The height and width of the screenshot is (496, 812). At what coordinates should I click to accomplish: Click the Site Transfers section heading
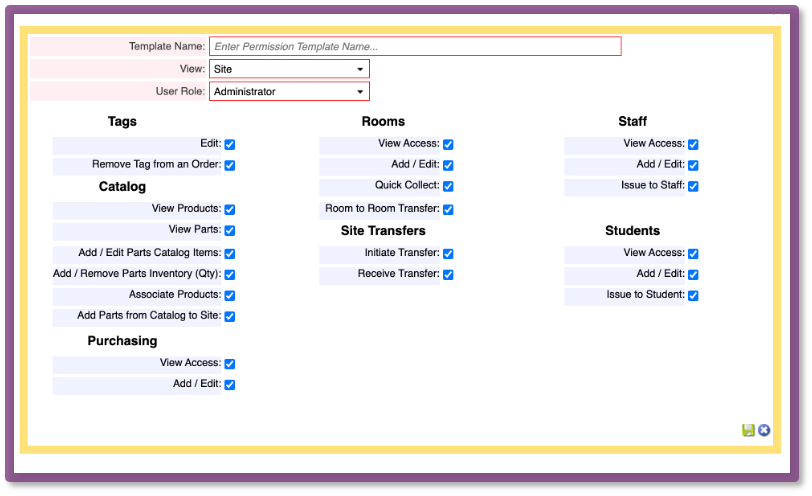[x=383, y=230]
